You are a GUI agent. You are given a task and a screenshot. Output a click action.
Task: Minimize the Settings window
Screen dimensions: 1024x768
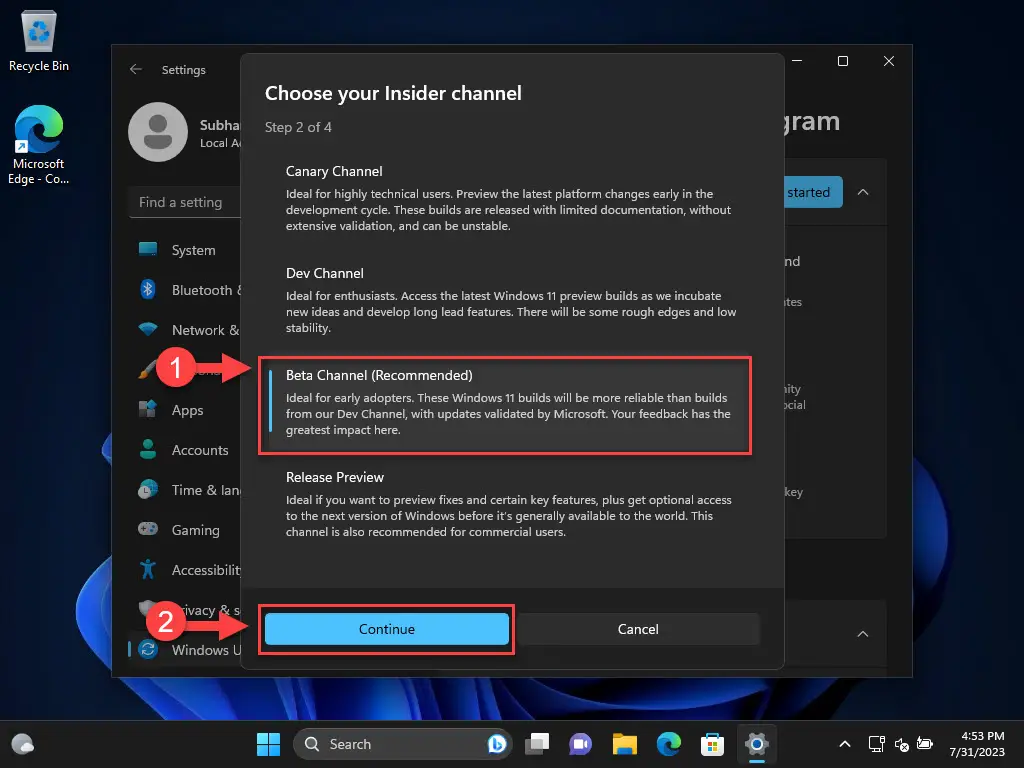point(797,61)
